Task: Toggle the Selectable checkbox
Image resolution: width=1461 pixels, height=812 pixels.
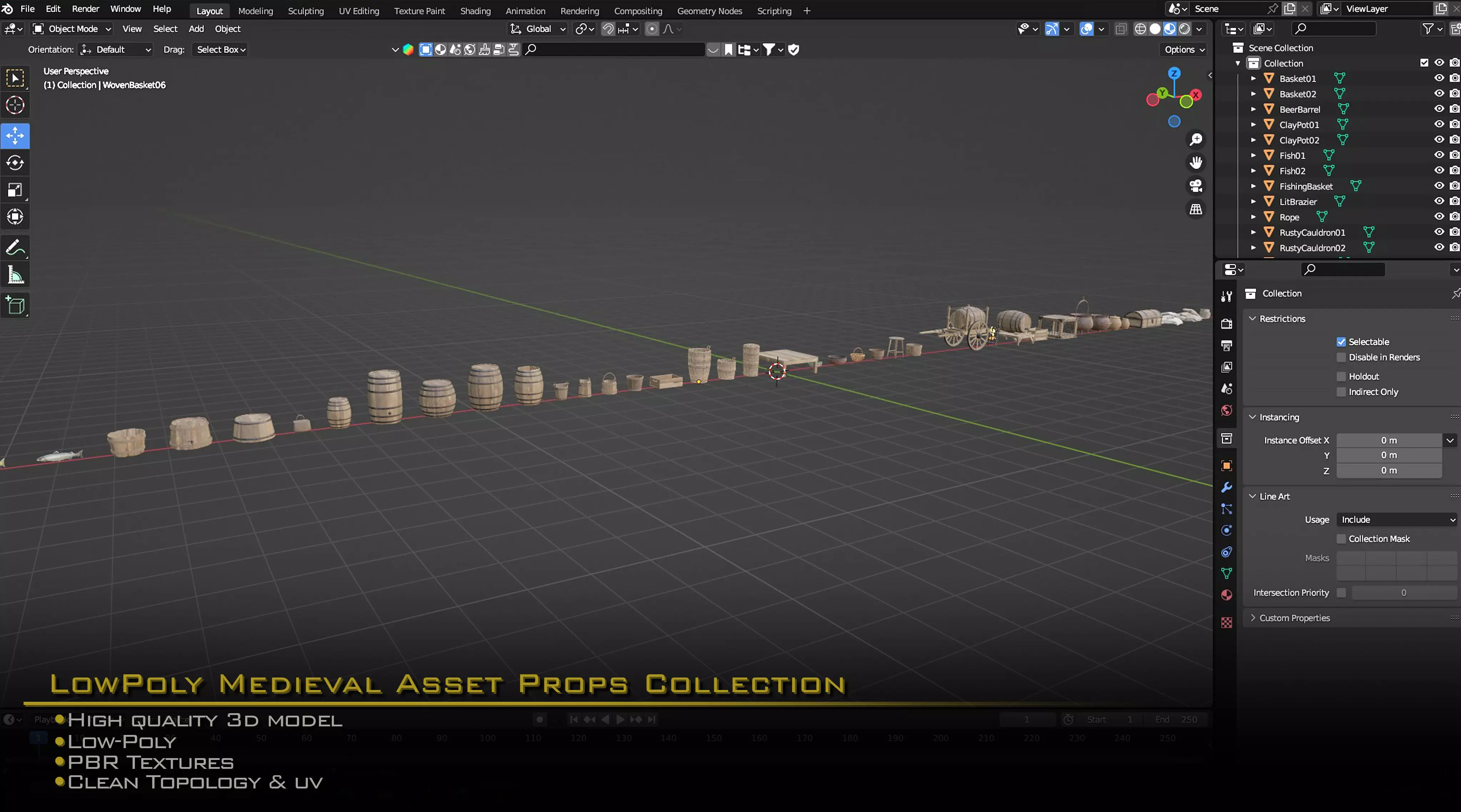Action: [1341, 342]
